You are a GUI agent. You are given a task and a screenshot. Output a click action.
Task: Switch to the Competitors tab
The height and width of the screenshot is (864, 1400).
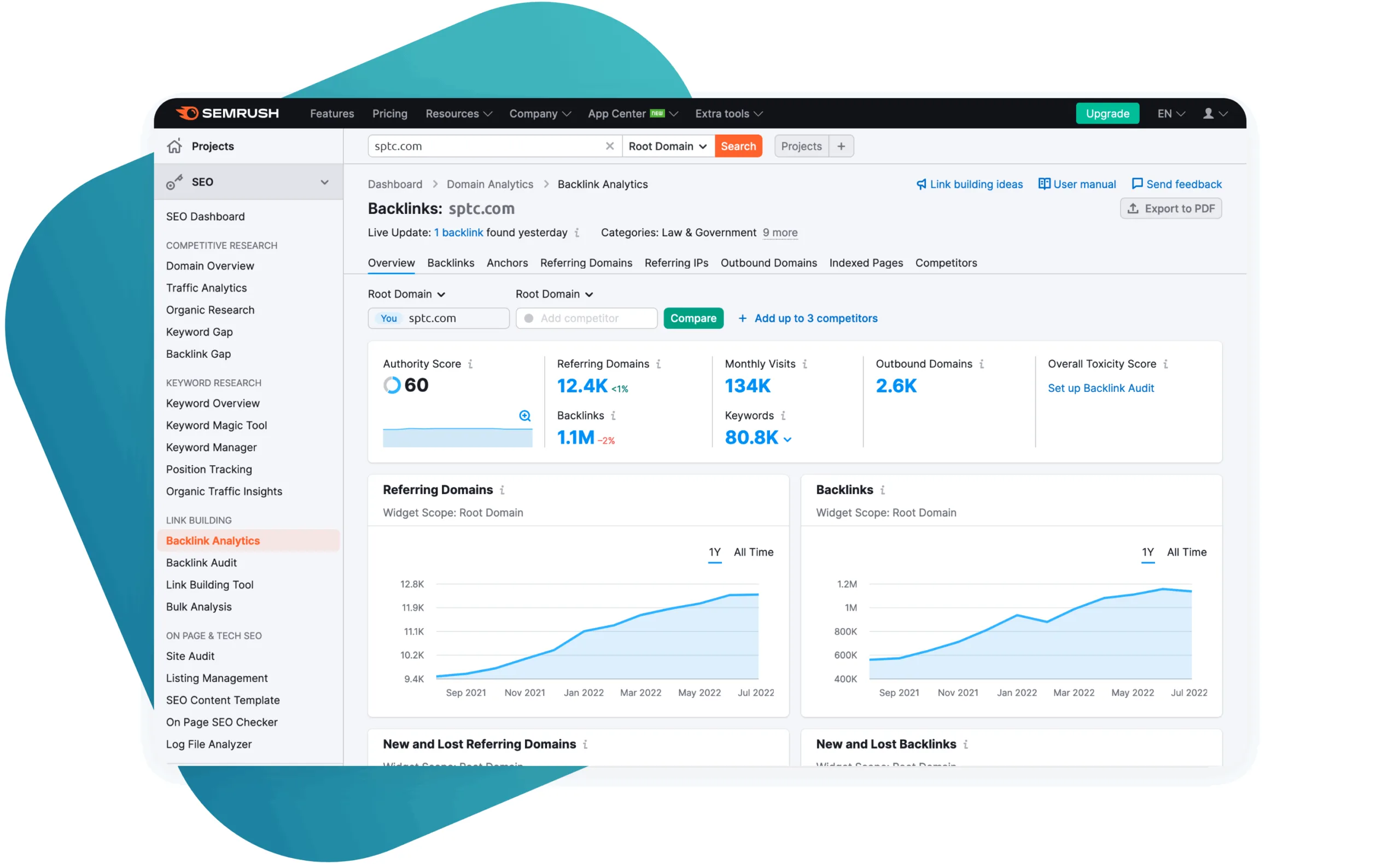(946, 262)
